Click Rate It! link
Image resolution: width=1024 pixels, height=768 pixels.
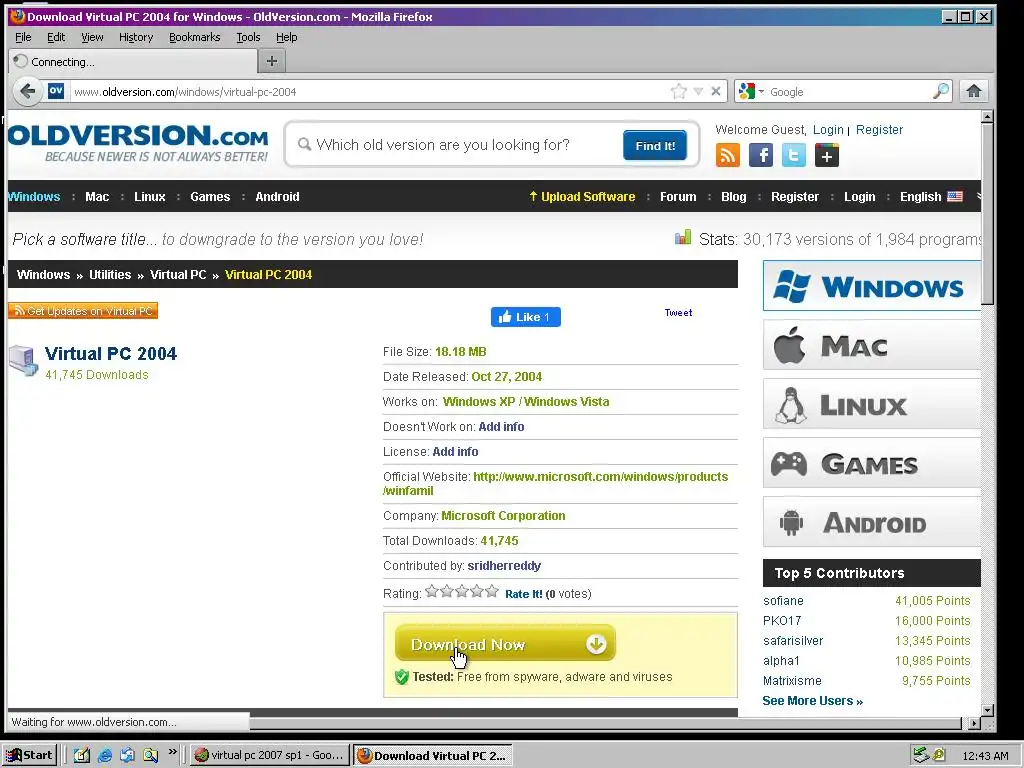(x=524, y=594)
